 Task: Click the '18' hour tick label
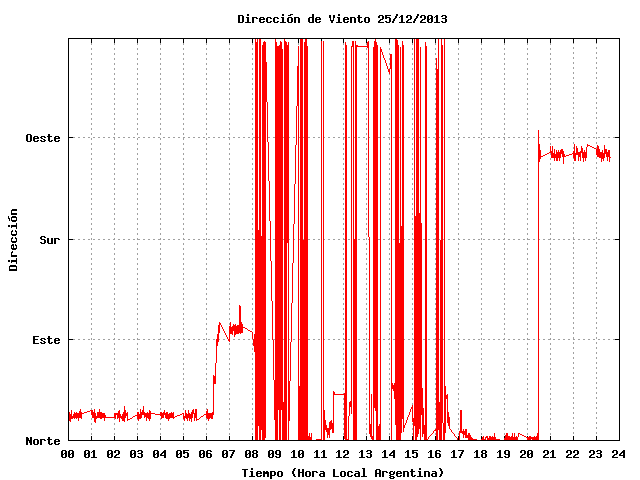tap(481, 454)
